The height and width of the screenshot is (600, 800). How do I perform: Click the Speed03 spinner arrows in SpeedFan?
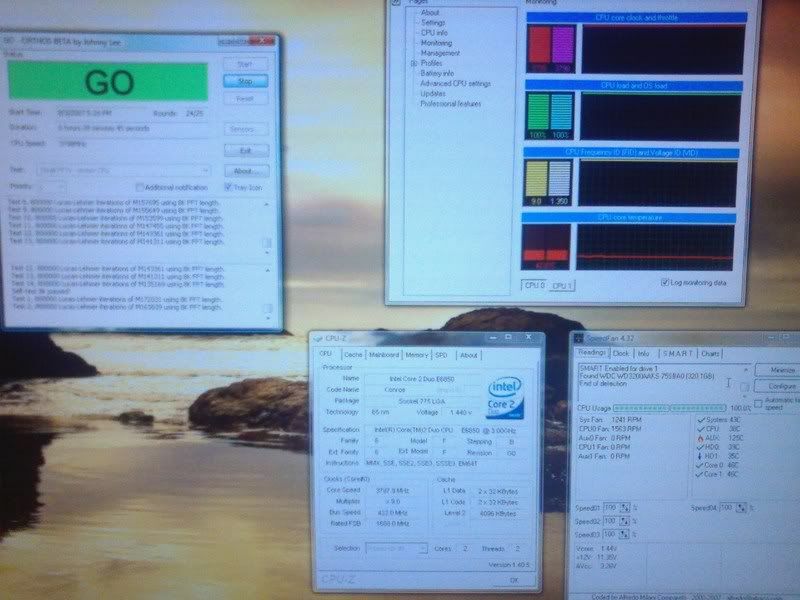point(623,535)
